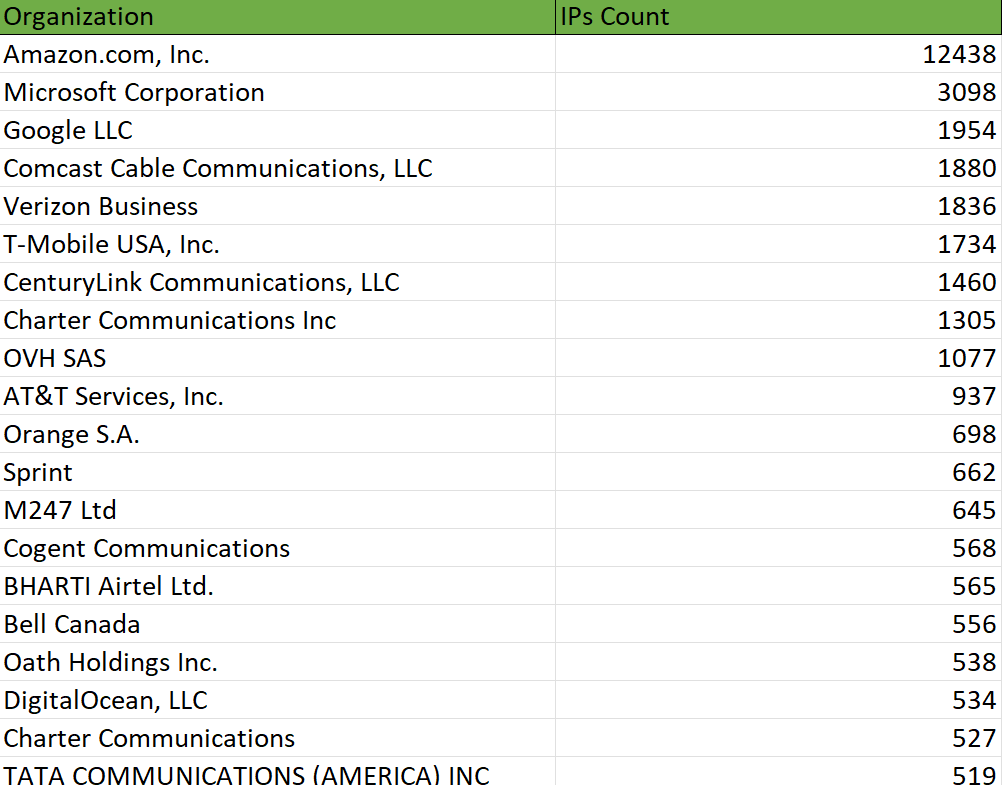Click the AT&T Services, Inc. cell
This screenshot has height=785, width=1002.
tap(113, 396)
